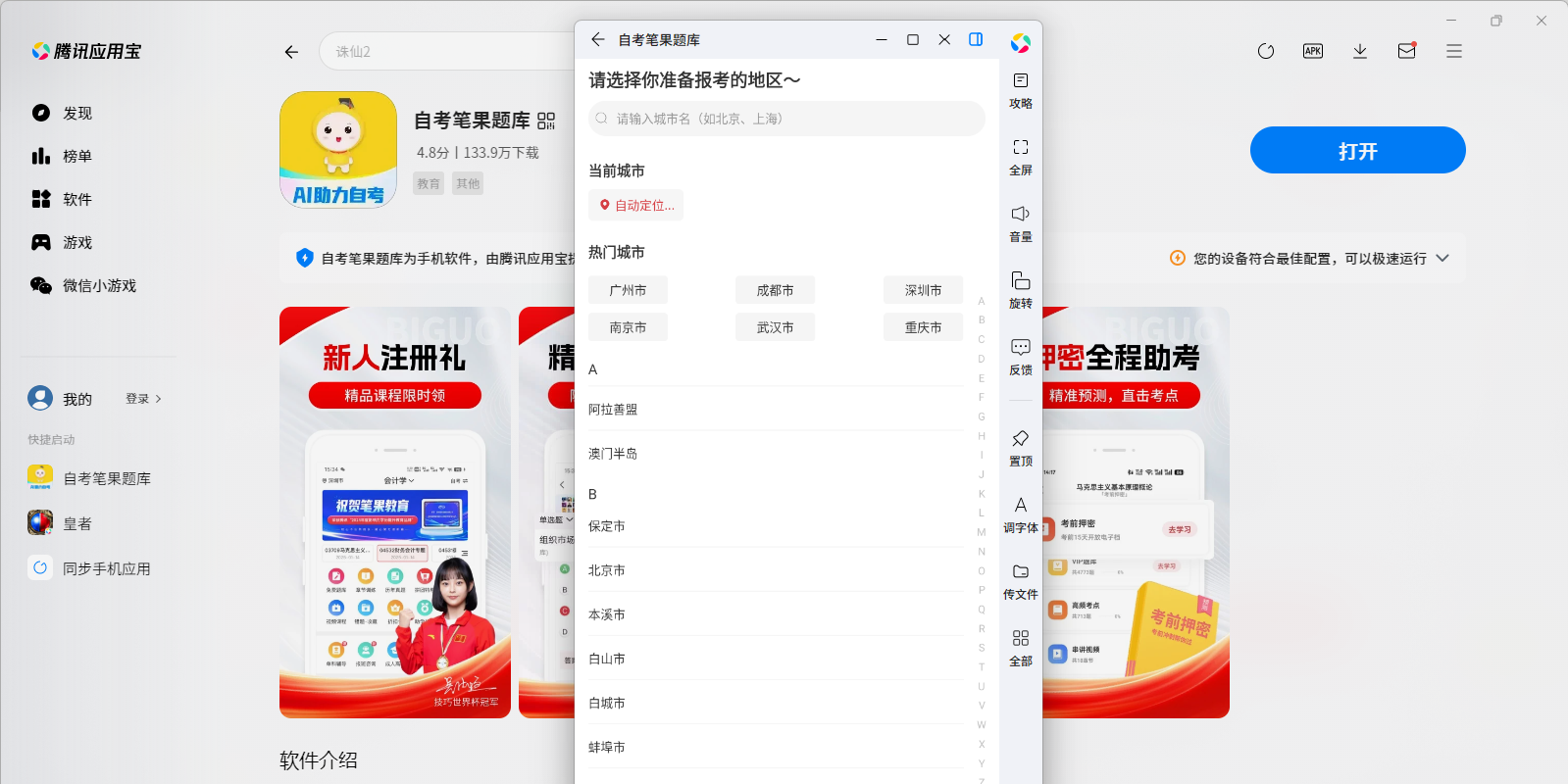
Task: Click the blue 打开 button
Action: (x=1357, y=150)
